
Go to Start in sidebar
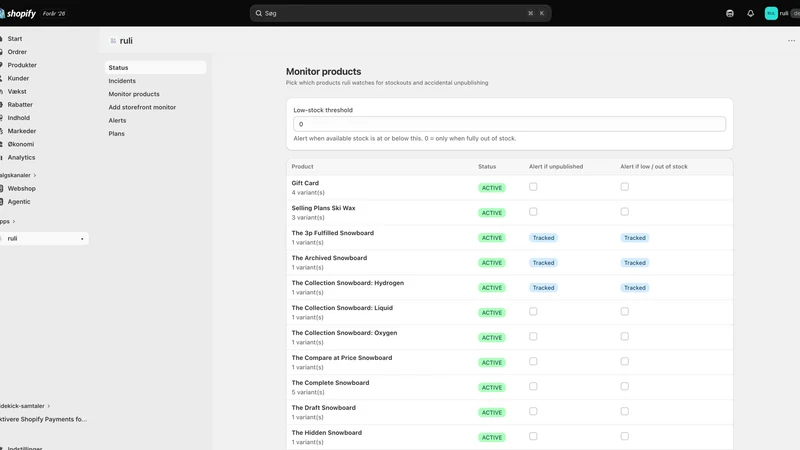[15, 39]
